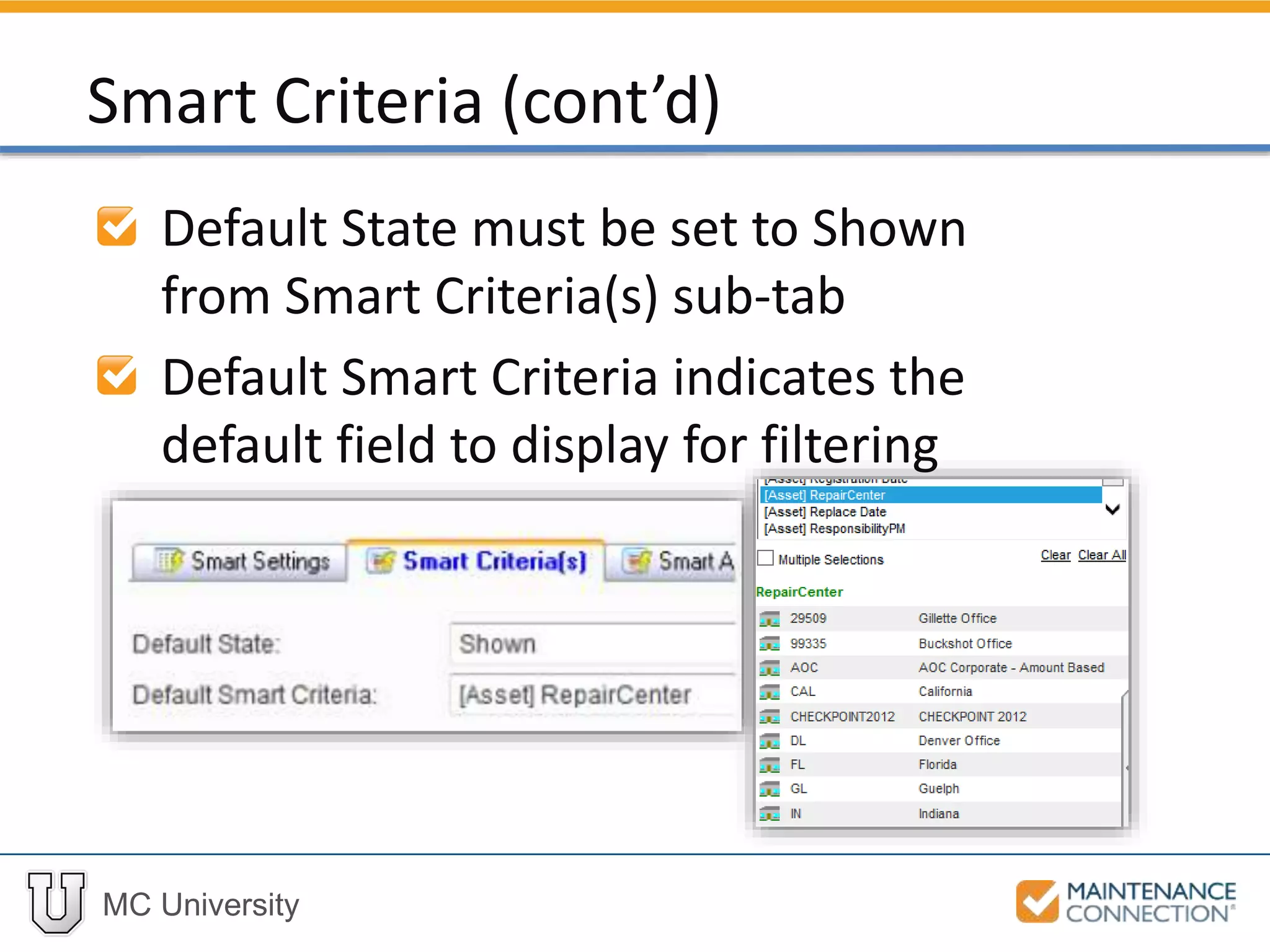Click the Smart A tab icon

[637, 561]
